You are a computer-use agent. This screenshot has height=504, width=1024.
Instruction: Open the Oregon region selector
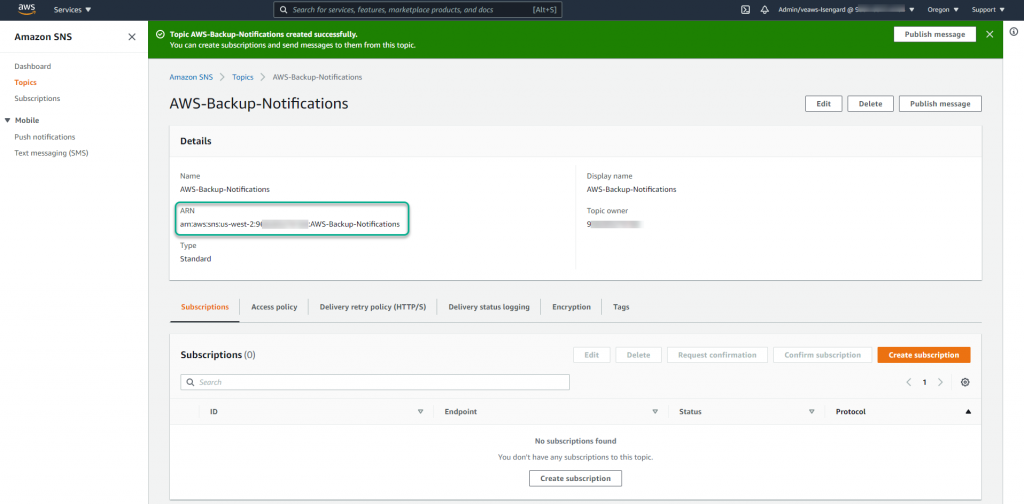(x=942, y=9)
